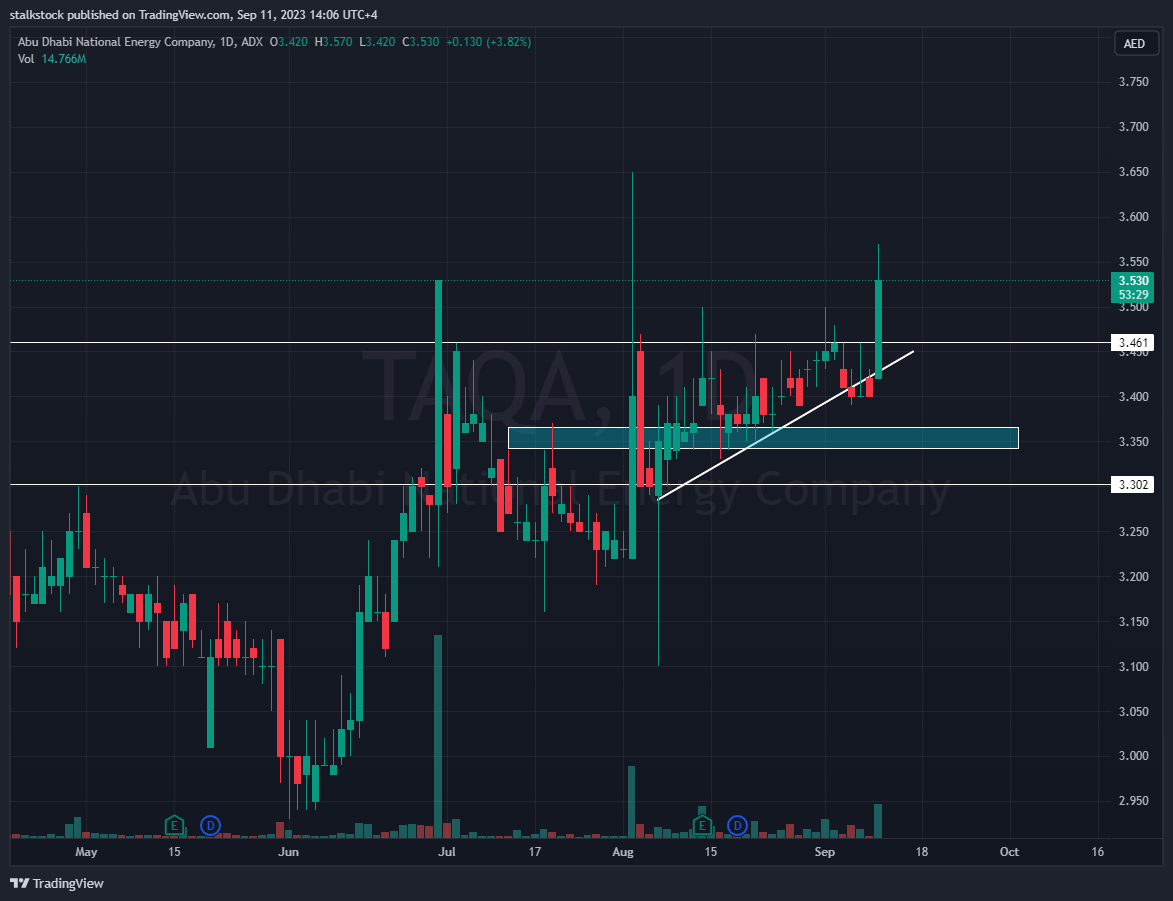Click the Jul date label on time axis
Image resolution: width=1173 pixels, height=901 pixels.
(447, 852)
